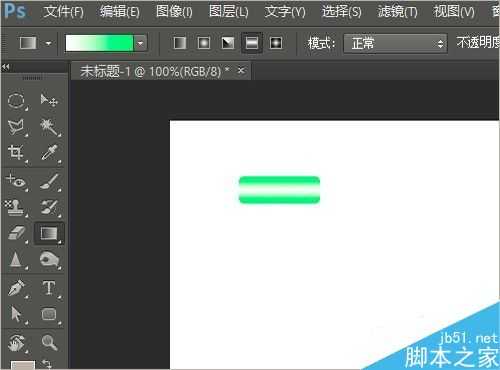Choose Radial Gradient style
This screenshot has width=500, height=370.
[204, 43]
